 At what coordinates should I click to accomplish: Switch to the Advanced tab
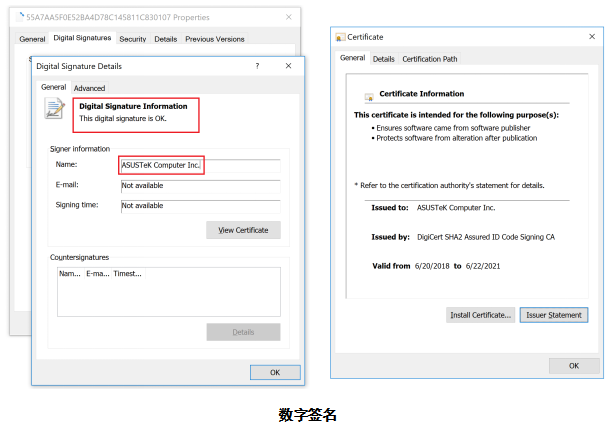[x=89, y=88]
